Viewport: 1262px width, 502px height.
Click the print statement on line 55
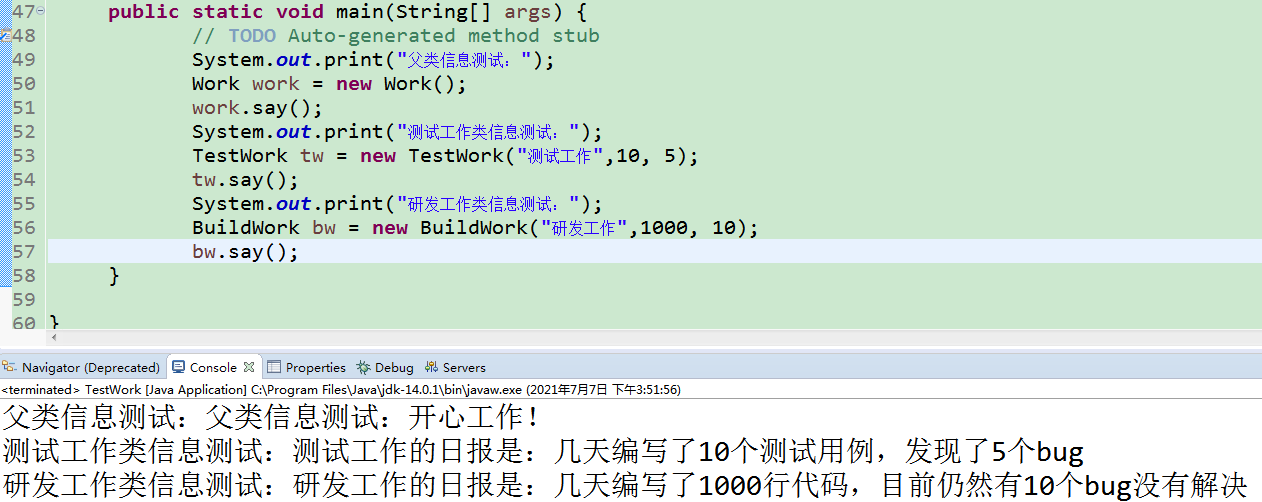tap(397, 204)
